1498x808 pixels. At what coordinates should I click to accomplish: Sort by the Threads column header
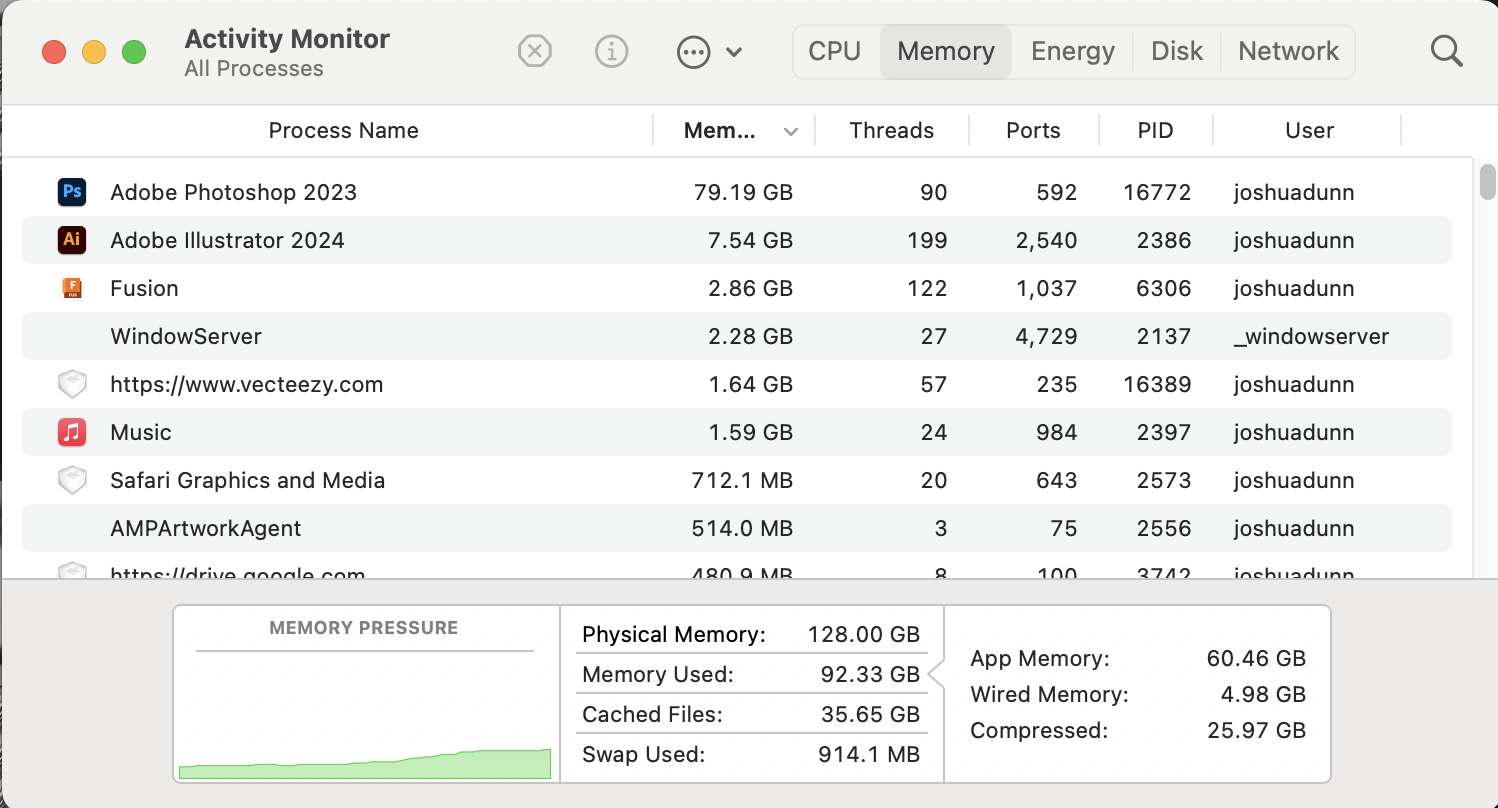tap(891, 131)
